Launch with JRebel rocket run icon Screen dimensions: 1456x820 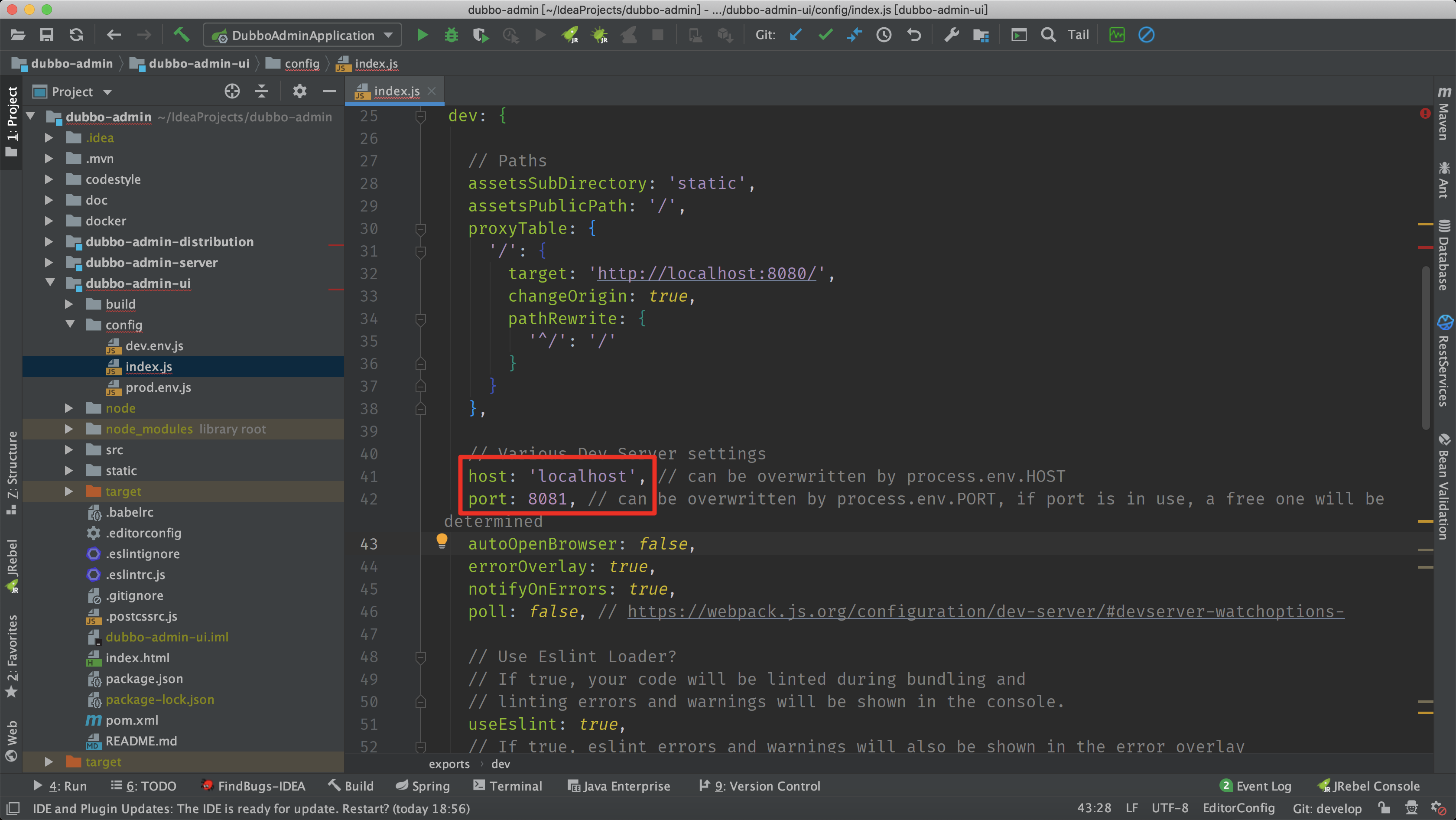click(x=570, y=35)
